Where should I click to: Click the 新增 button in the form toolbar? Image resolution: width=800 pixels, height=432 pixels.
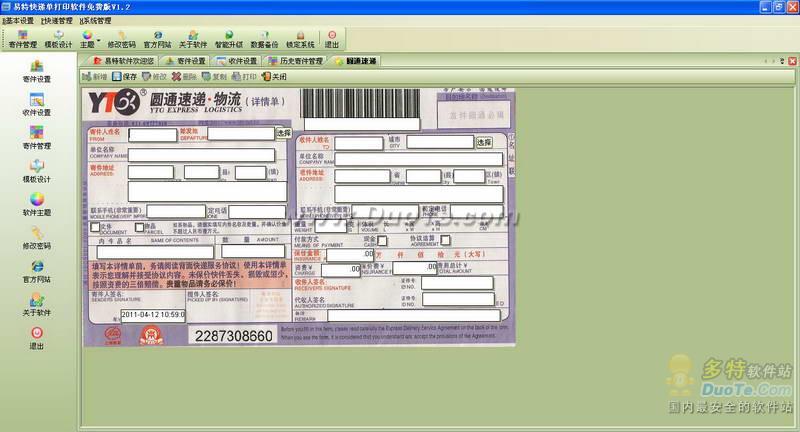(x=94, y=77)
